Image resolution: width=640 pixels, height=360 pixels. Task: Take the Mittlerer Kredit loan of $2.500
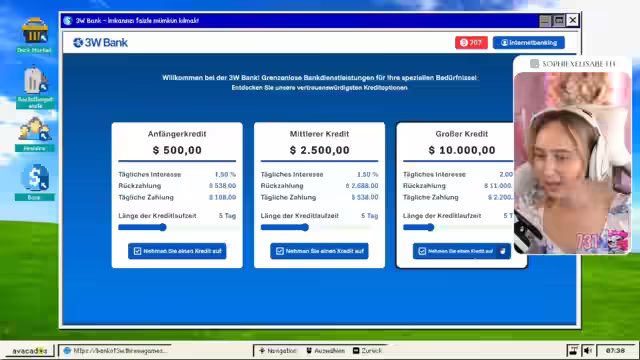tap(319, 251)
